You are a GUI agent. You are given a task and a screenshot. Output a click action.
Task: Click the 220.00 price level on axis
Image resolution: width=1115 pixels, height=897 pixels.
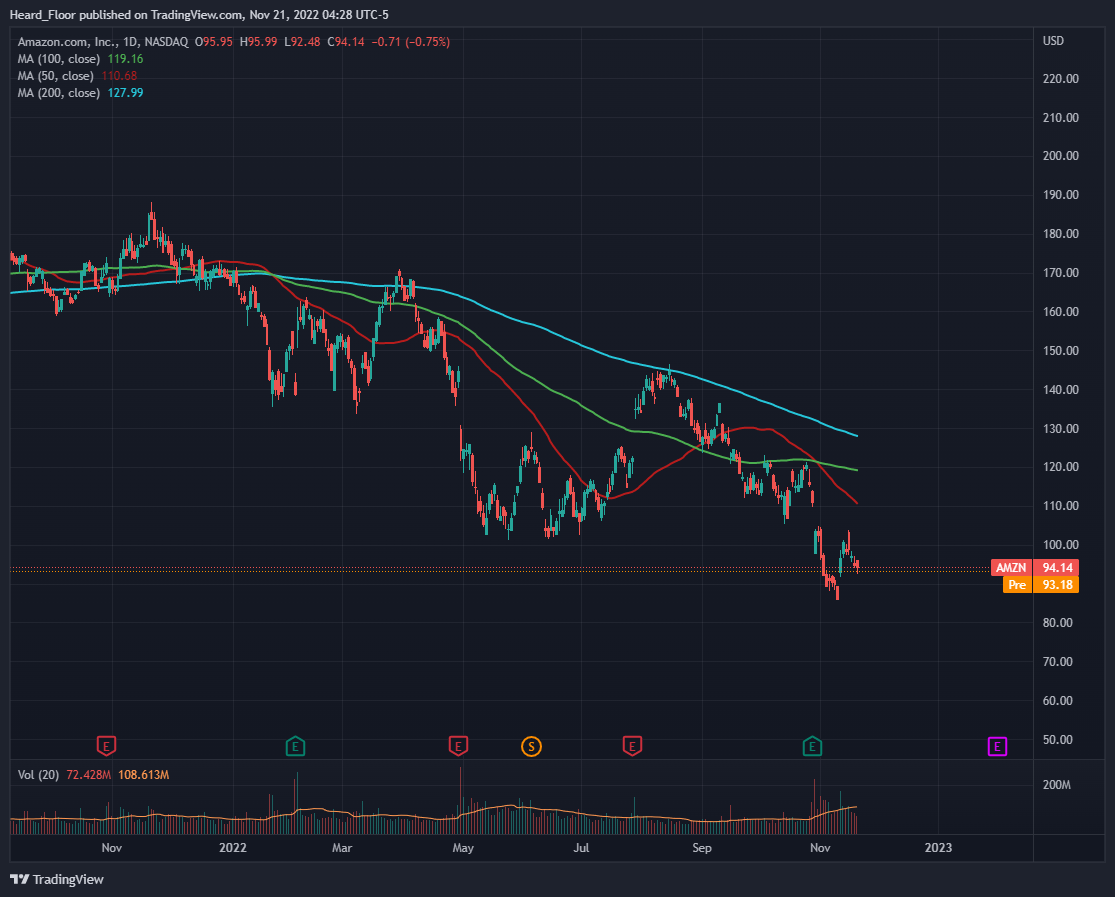[x=1060, y=79]
